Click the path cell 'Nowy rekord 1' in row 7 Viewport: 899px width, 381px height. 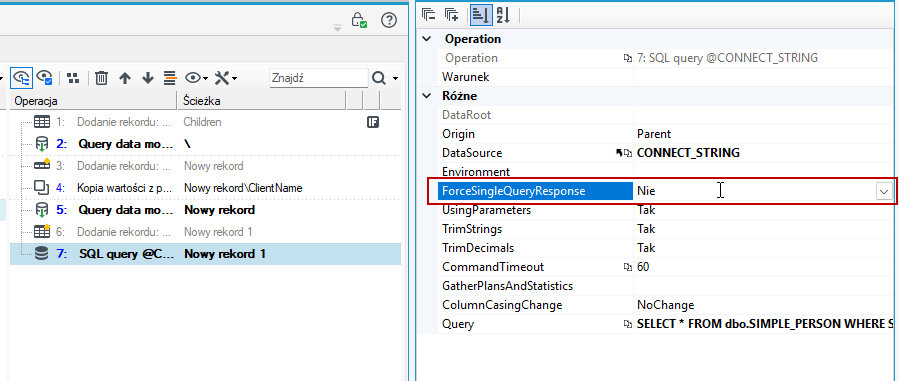[225, 254]
